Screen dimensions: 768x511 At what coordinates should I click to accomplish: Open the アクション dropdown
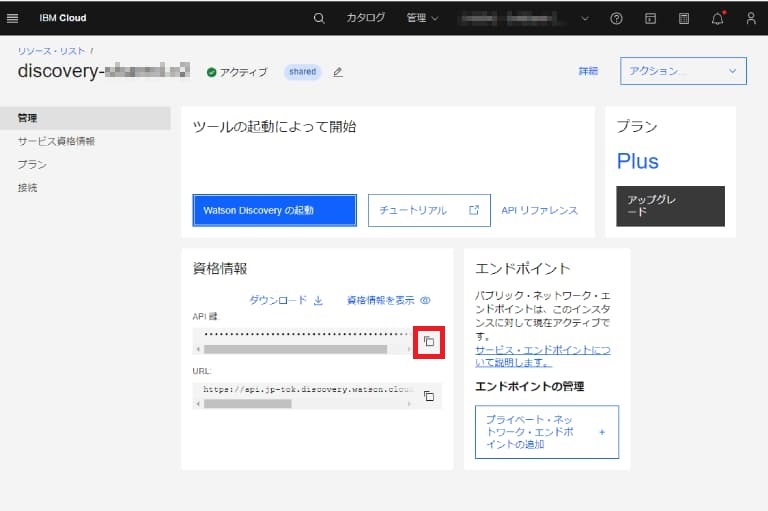pyautogui.click(x=683, y=71)
